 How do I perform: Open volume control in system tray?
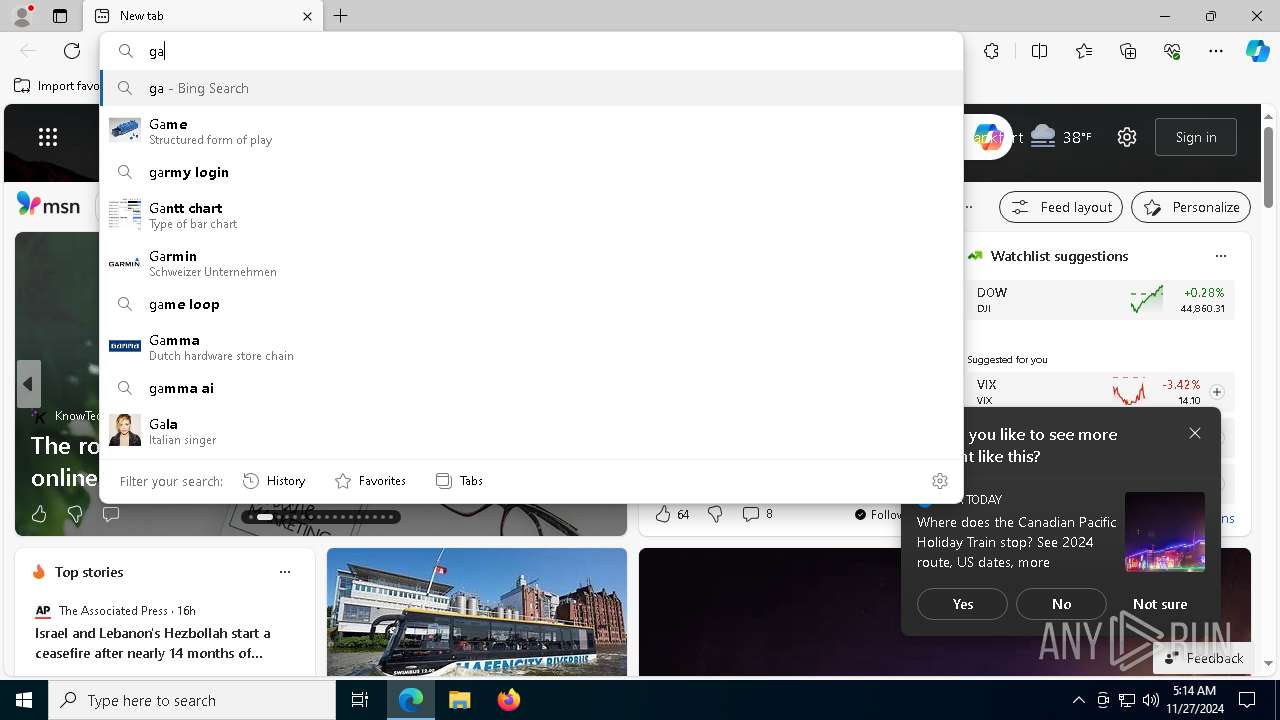tap(1151, 700)
